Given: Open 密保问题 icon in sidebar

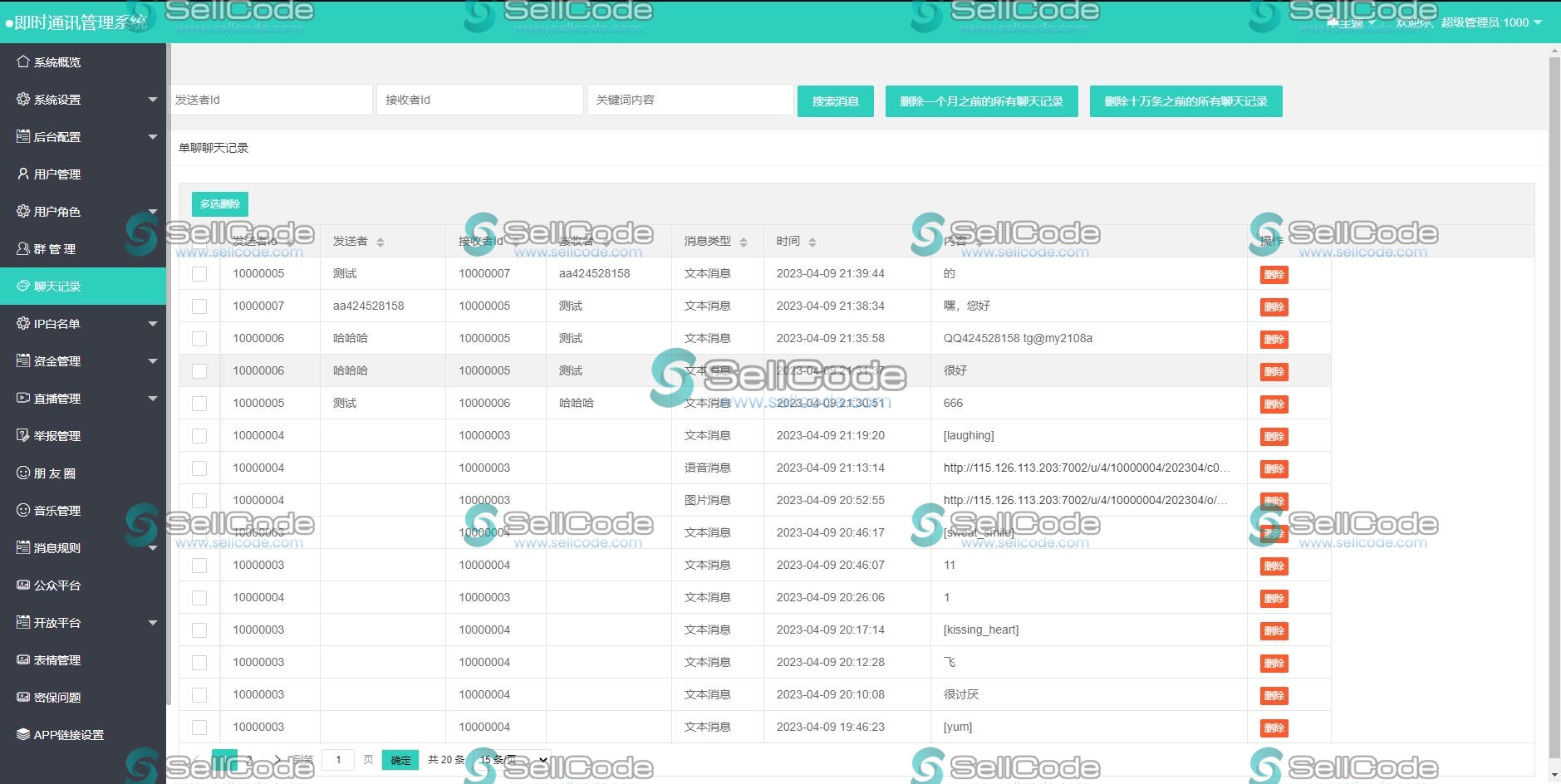Looking at the screenshot, I should [x=23, y=697].
